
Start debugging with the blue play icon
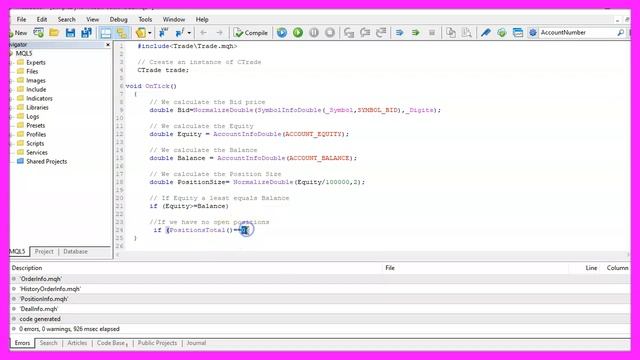tap(282, 33)
